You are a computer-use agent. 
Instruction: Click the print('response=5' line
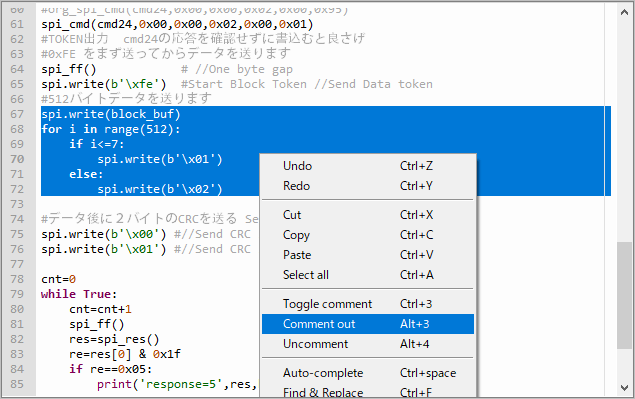177,384
